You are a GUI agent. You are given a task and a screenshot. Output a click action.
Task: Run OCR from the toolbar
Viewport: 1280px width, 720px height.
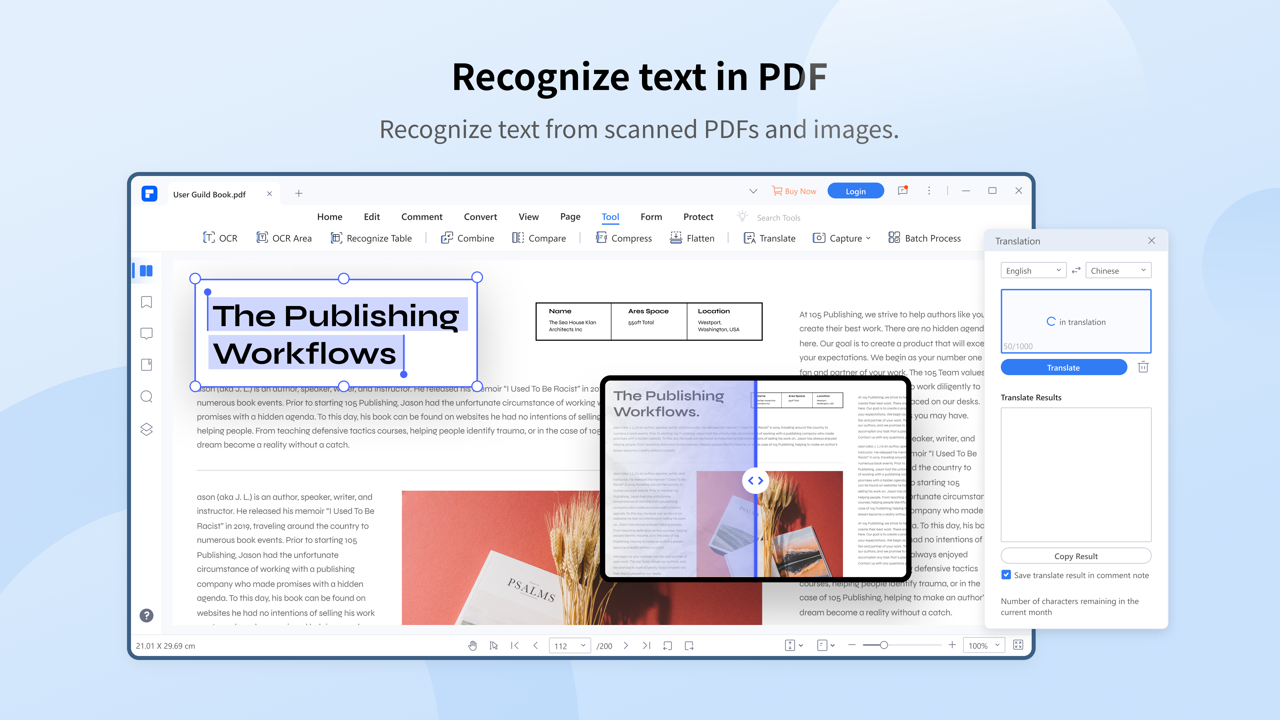(x=220, y=238)
